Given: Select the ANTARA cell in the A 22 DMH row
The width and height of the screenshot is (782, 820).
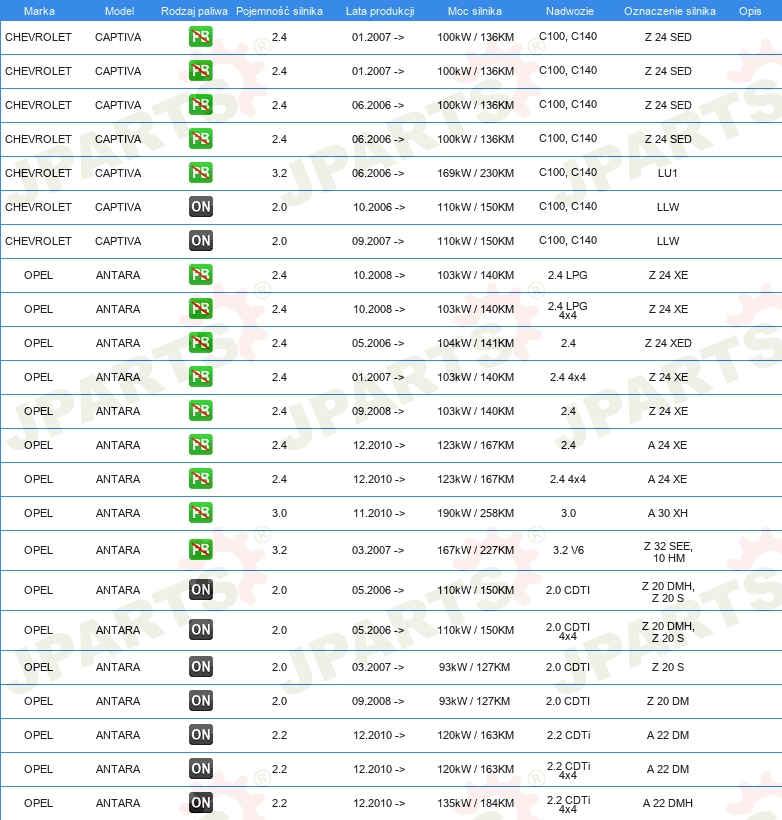Looking at the screenshot, I should [118, 803].
